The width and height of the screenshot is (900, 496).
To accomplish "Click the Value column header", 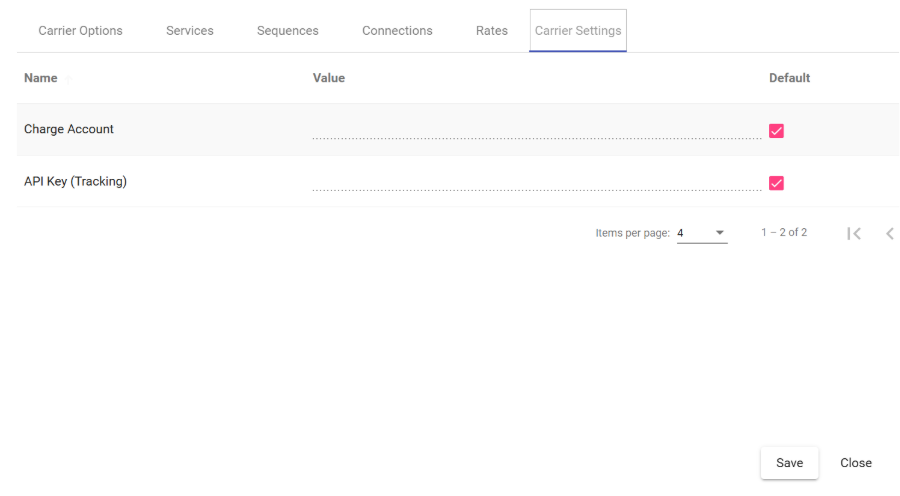I will 329,78.
